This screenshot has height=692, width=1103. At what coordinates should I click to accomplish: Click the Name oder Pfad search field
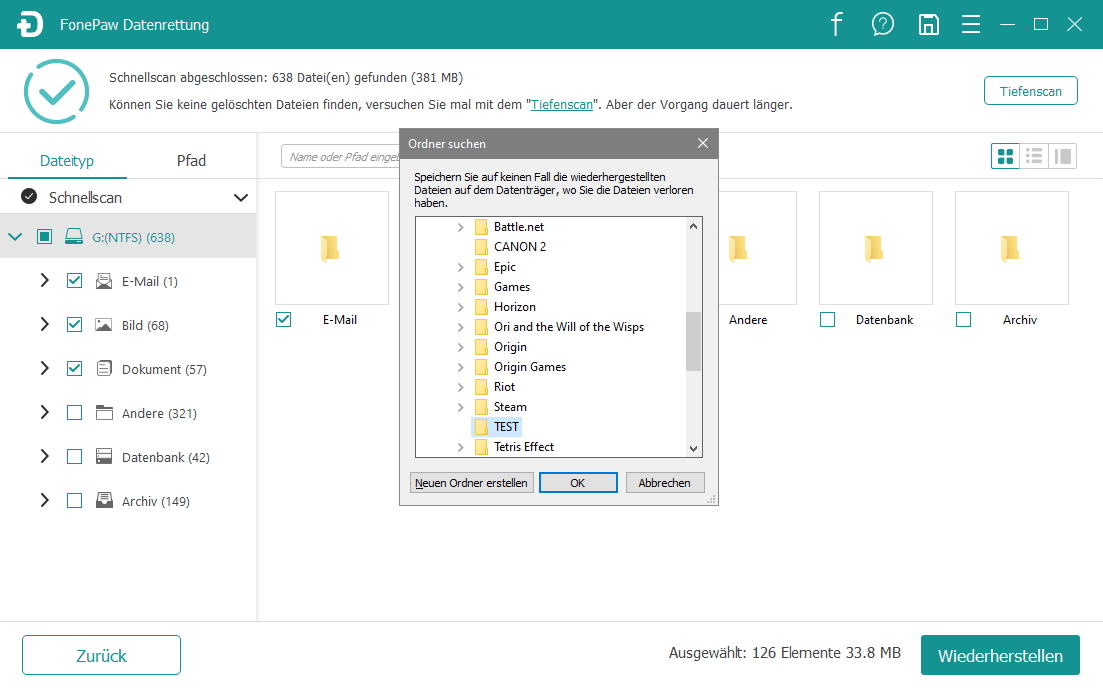(340, 156)
